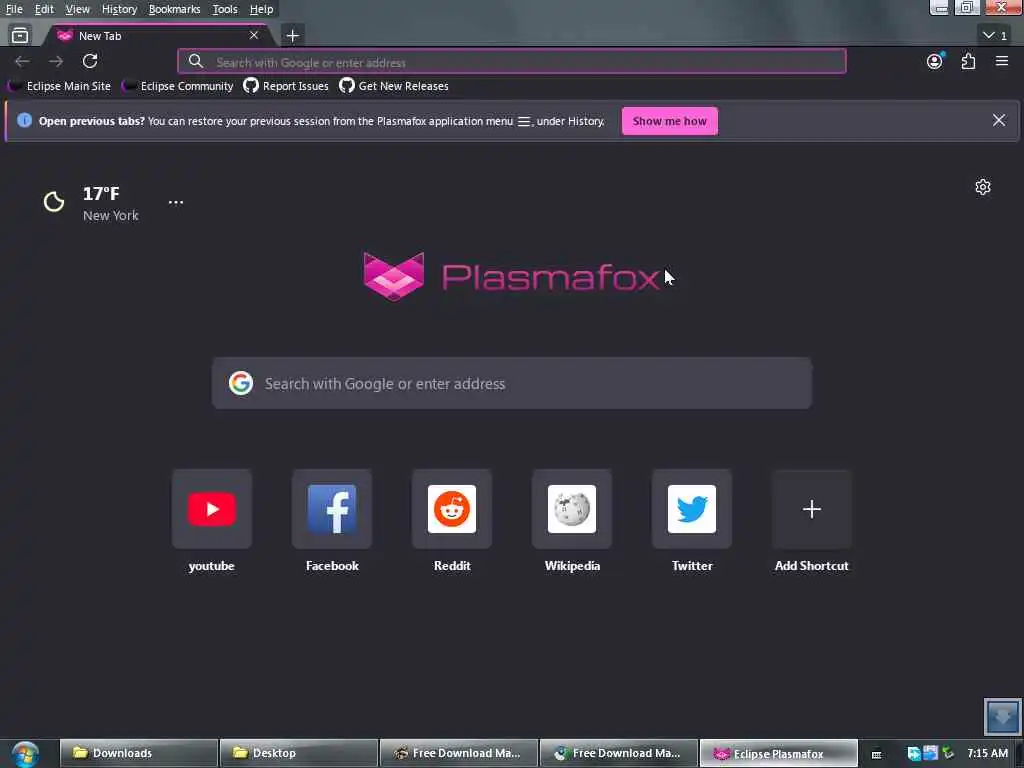Open Report Issues bookmark
1024x768 pixels.
[x=286, y=86]
